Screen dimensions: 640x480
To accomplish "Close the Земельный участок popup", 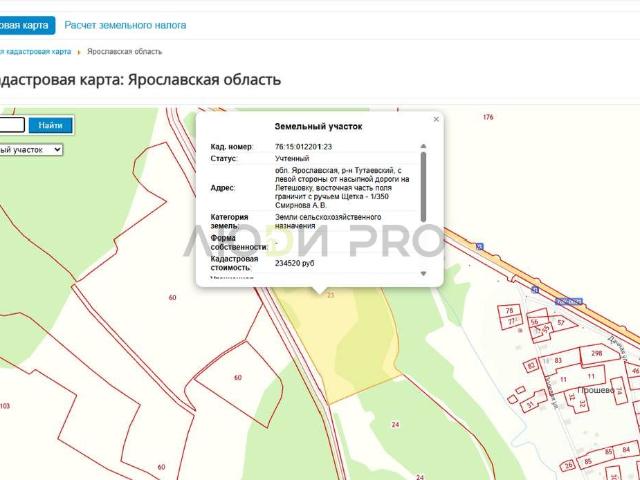I will click(436, 119).
